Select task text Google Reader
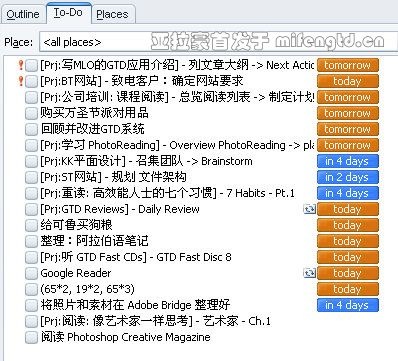The height and width of the screenshot is (361, 398). click(76, 273)
